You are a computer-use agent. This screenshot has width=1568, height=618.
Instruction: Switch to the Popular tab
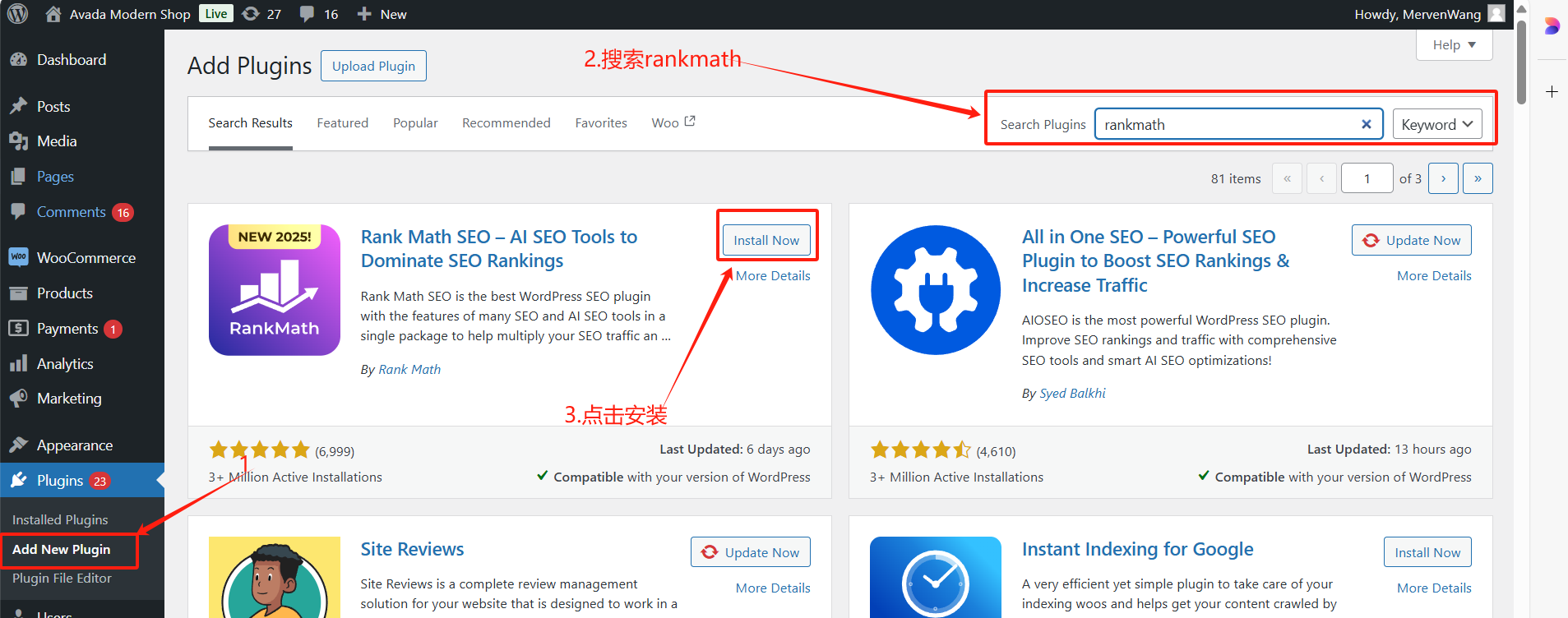point(415,122)
